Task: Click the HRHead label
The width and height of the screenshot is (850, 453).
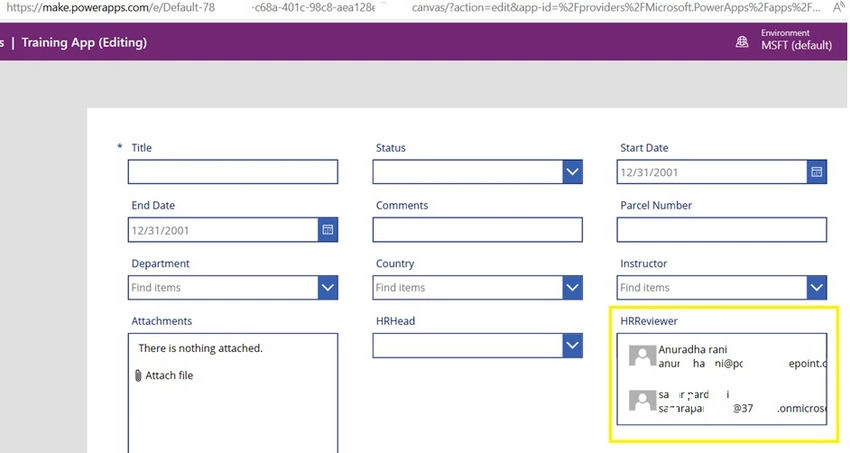Action: 395,321
